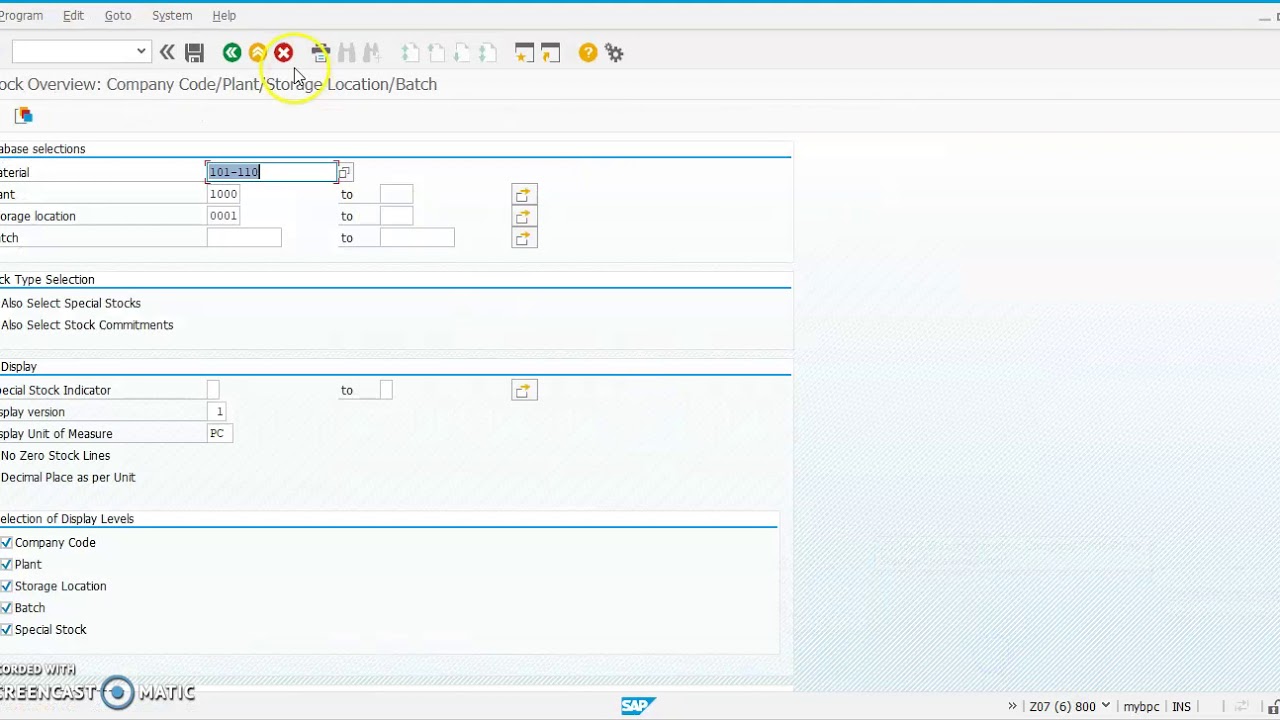Click the red Cancel icon

[284, 53]
